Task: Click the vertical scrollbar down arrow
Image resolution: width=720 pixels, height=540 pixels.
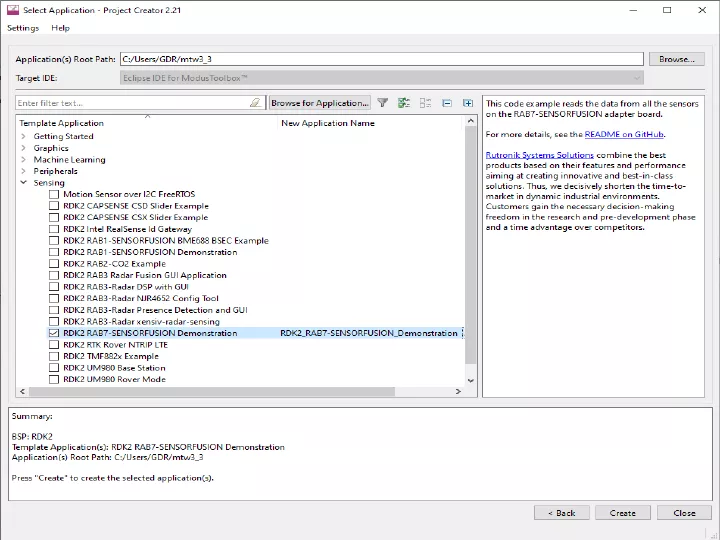Action: (x=471, y=380)
